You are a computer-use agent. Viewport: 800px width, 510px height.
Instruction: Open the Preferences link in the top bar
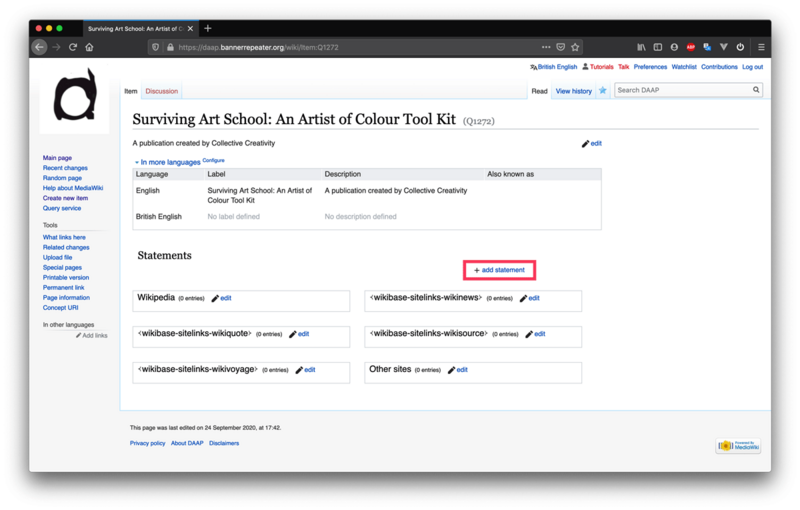[x=650, y=67]
